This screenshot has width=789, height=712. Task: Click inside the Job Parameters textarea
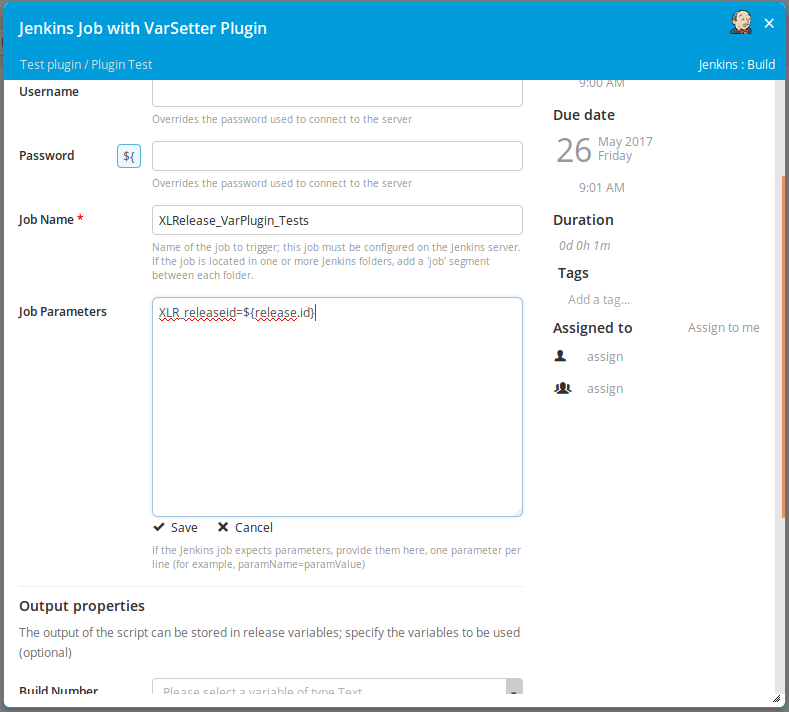(x=337, y=407)
